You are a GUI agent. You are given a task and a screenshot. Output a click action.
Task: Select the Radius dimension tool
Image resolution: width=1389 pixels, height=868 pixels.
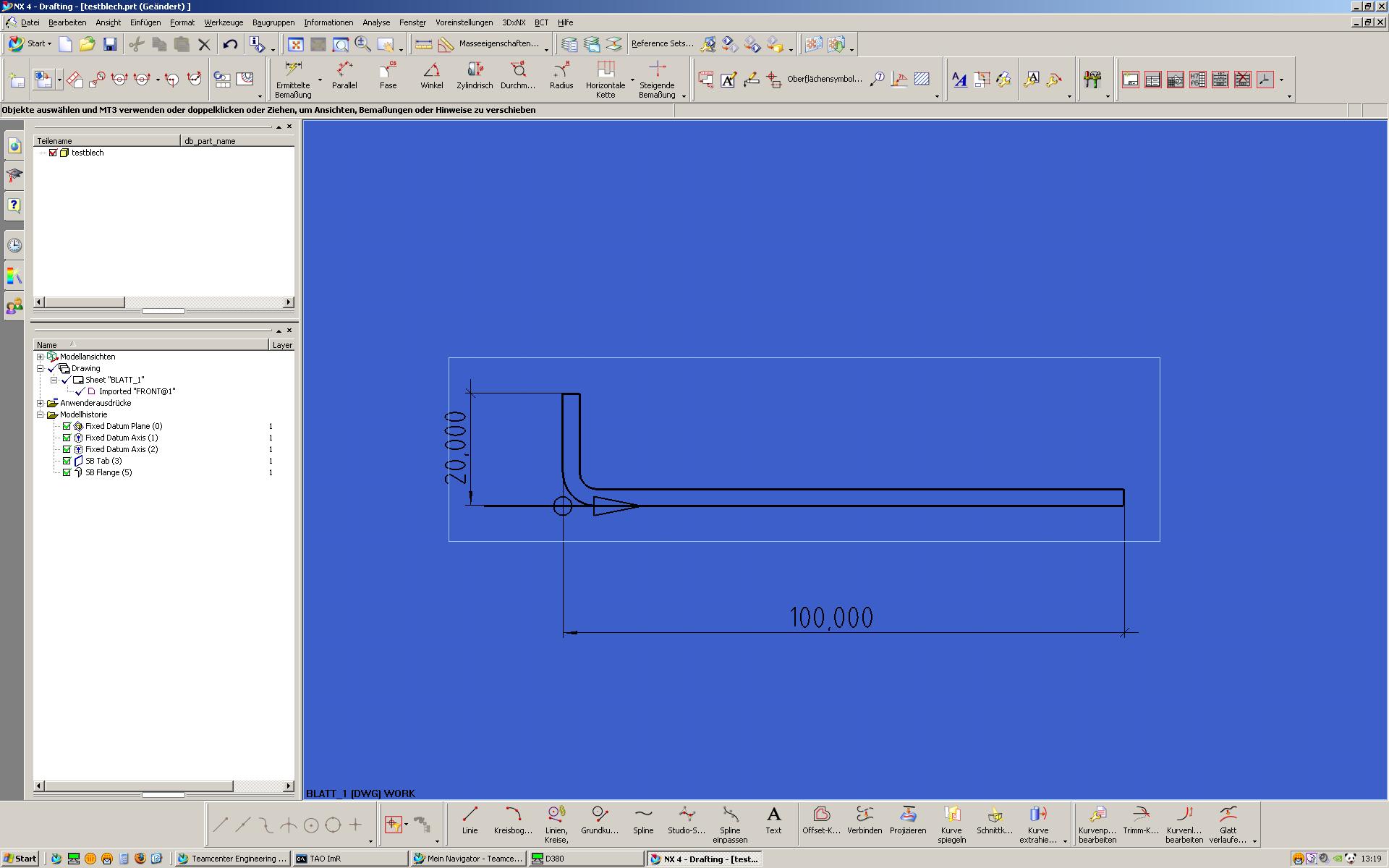point(561,75)
